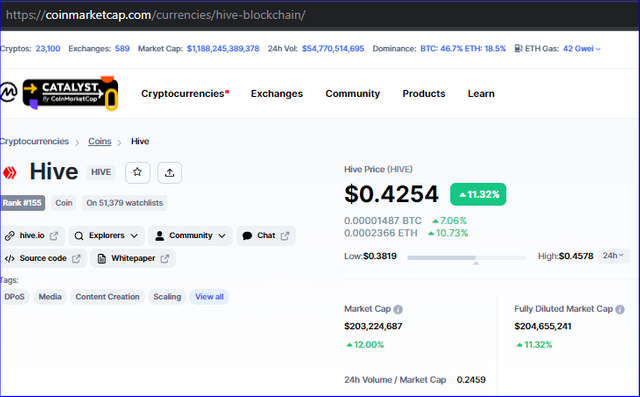Click the person icon on Community button
The width and height of the screenshot is (640, 397).
pos(160,236)
